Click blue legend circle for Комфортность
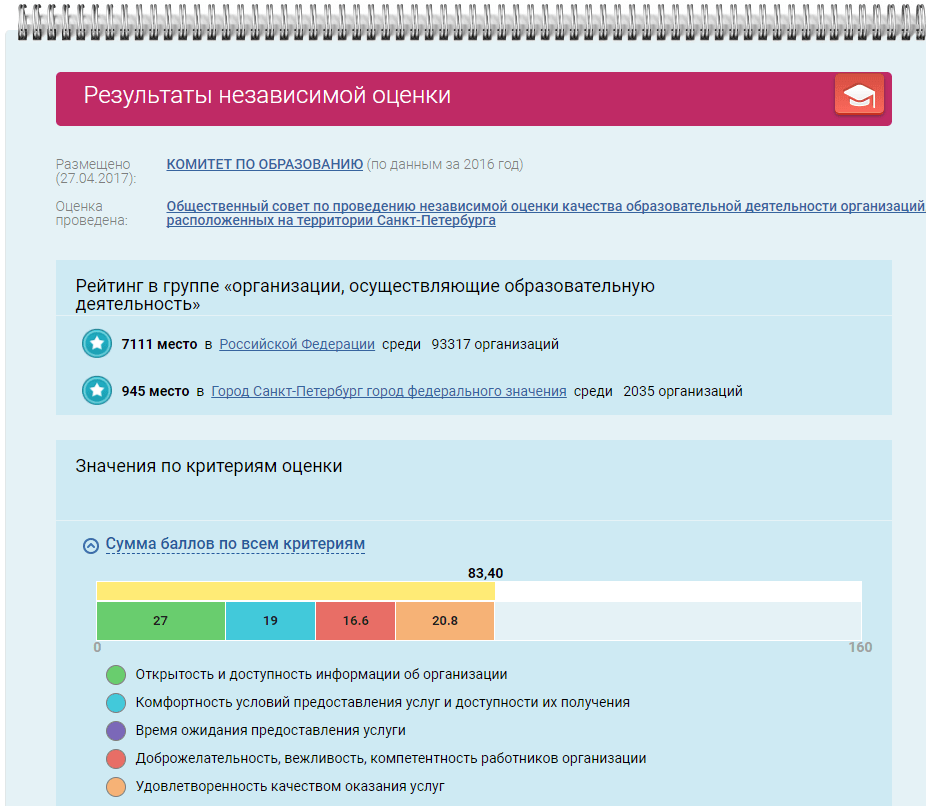This screenshot has width=926, height=806. 116,703
